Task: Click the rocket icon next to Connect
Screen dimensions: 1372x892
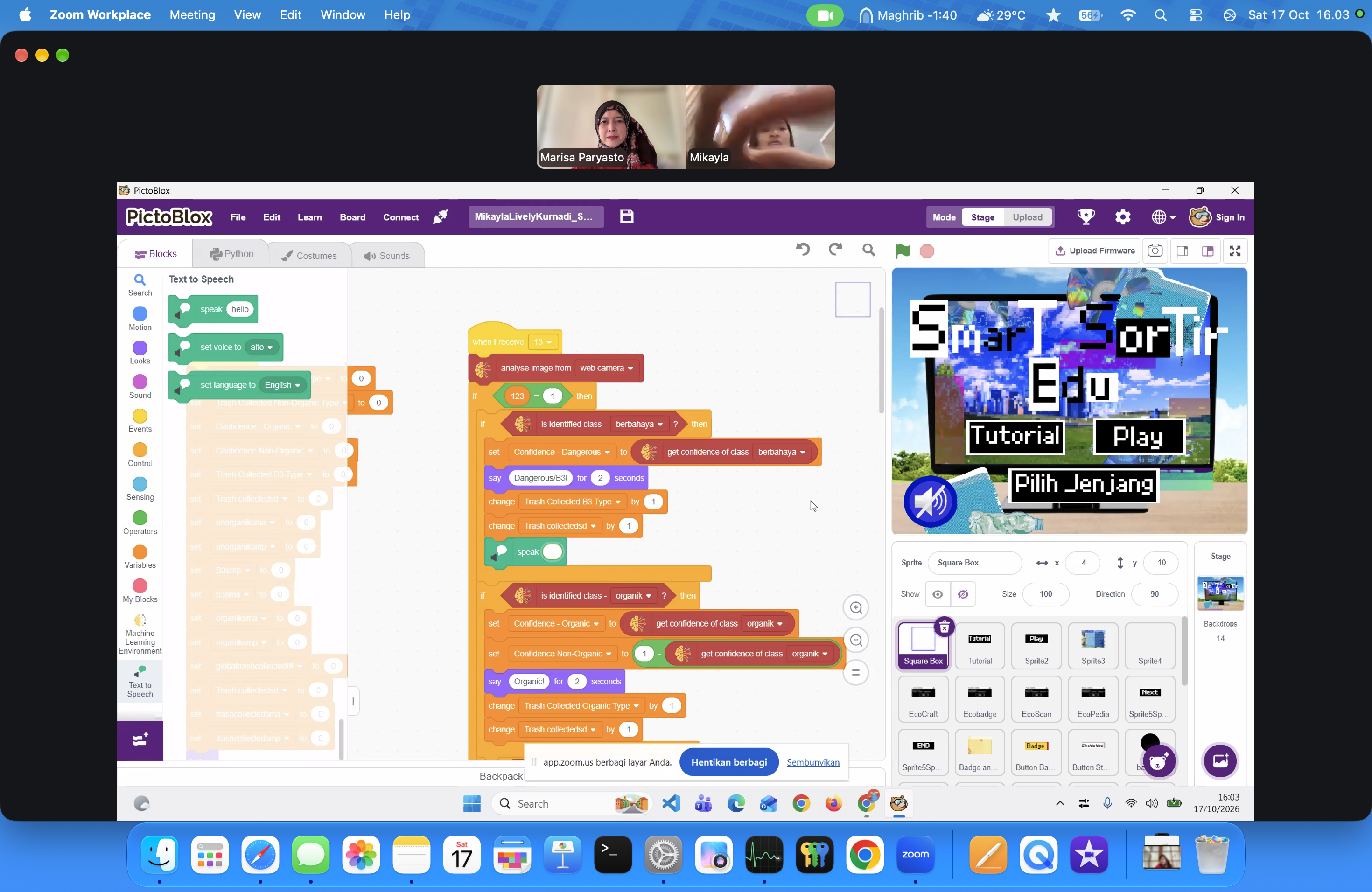Action: point(441,216)
